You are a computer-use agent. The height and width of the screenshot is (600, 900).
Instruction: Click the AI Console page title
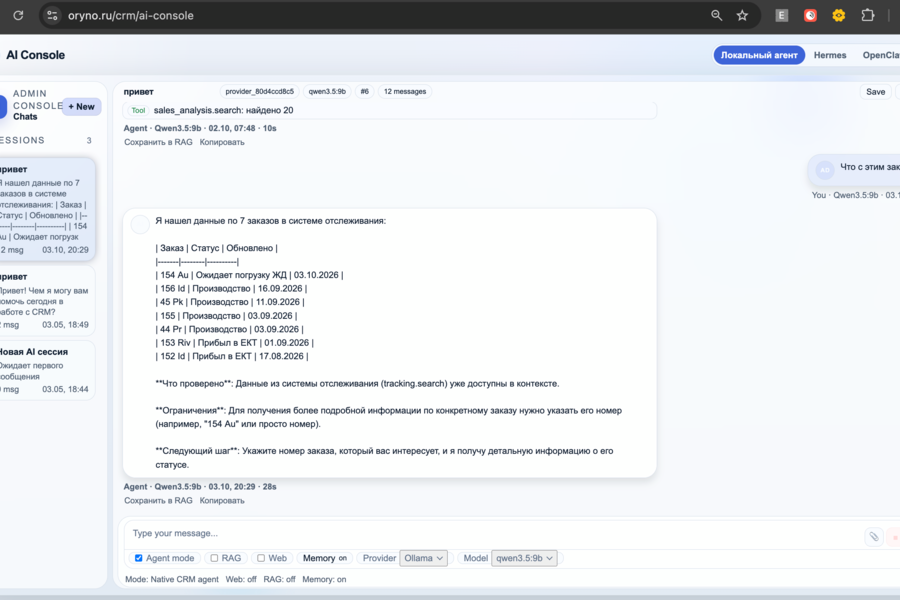coord(36,55)
